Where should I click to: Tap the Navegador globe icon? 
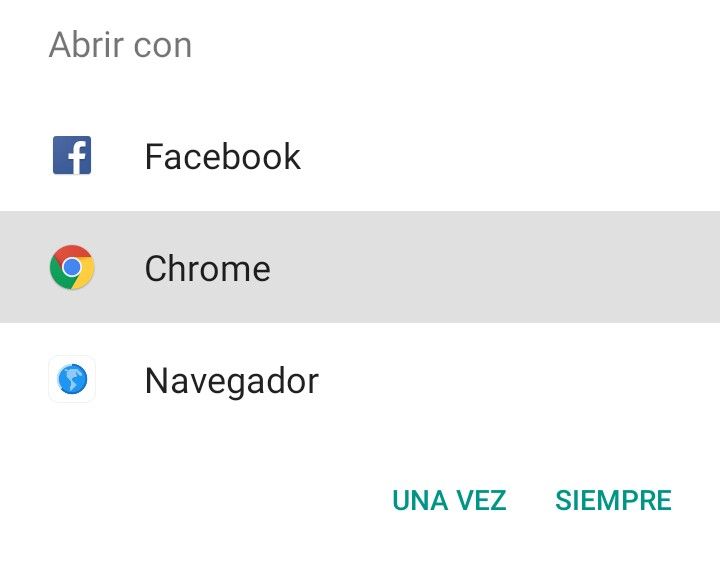tap(72, 379)
